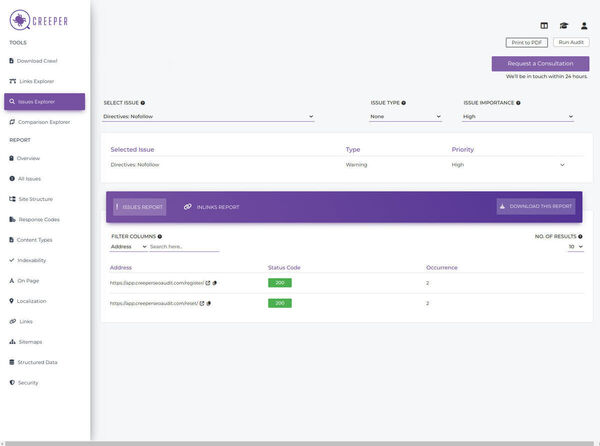The width and height of the screenshot is (600, 446).
Task: Click Run Audit button
Action: coord(571,42)
